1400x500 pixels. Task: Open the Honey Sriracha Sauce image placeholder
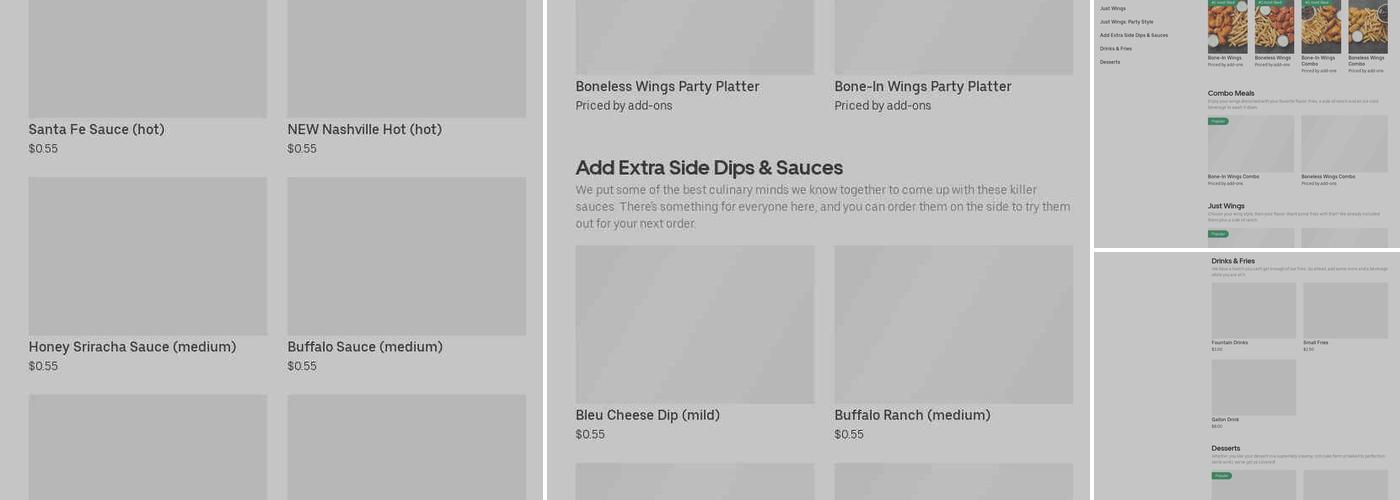[147, 256]
